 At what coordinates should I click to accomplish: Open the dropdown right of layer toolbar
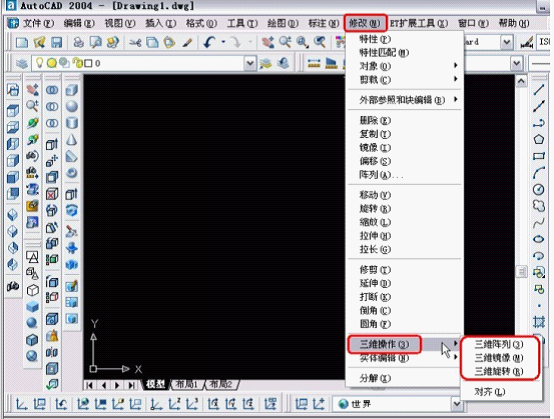pyautogui.click(x=517, y=64)
